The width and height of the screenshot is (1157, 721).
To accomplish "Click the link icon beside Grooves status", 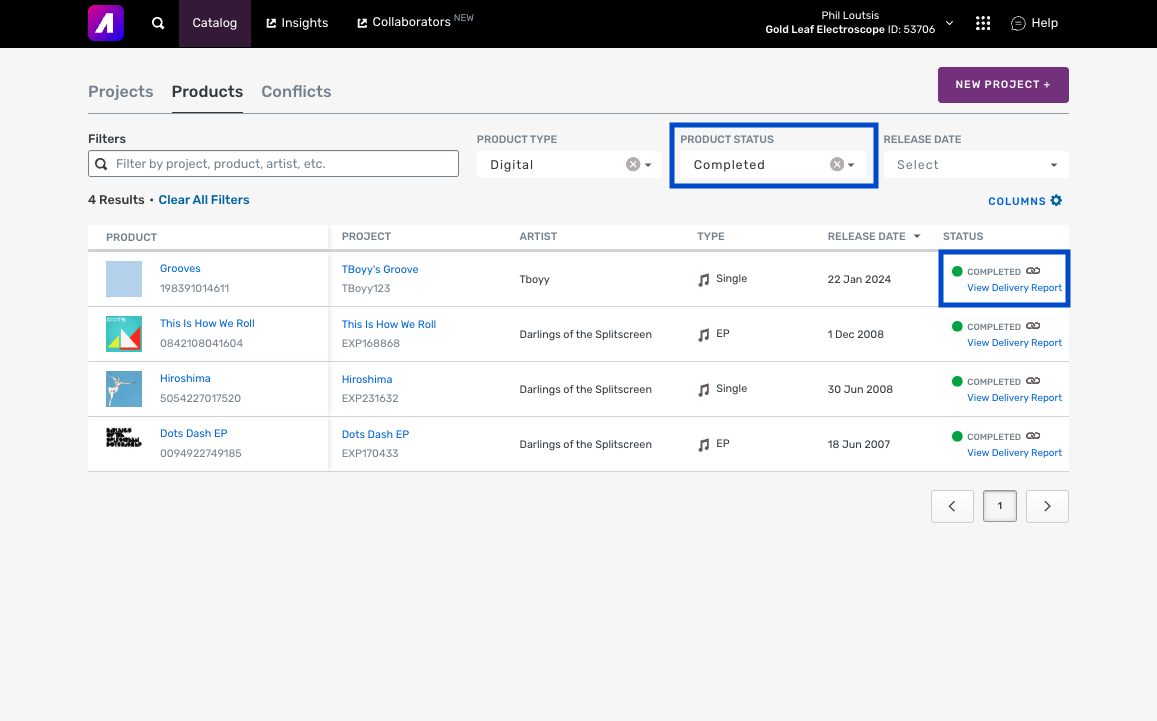I will 1033,271.
